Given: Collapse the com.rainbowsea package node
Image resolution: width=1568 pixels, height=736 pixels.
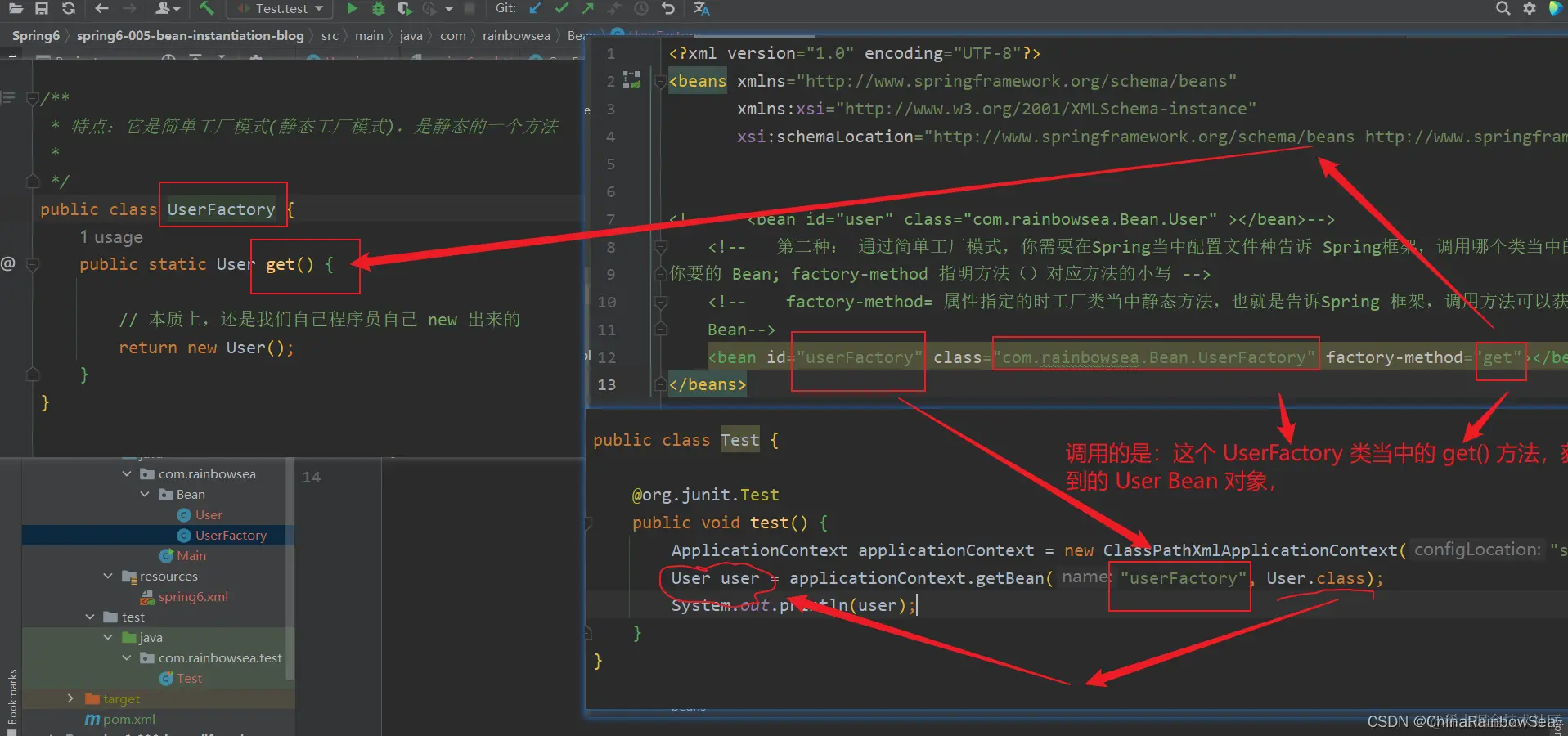Looking at the screenshot, I should (127, 473).
